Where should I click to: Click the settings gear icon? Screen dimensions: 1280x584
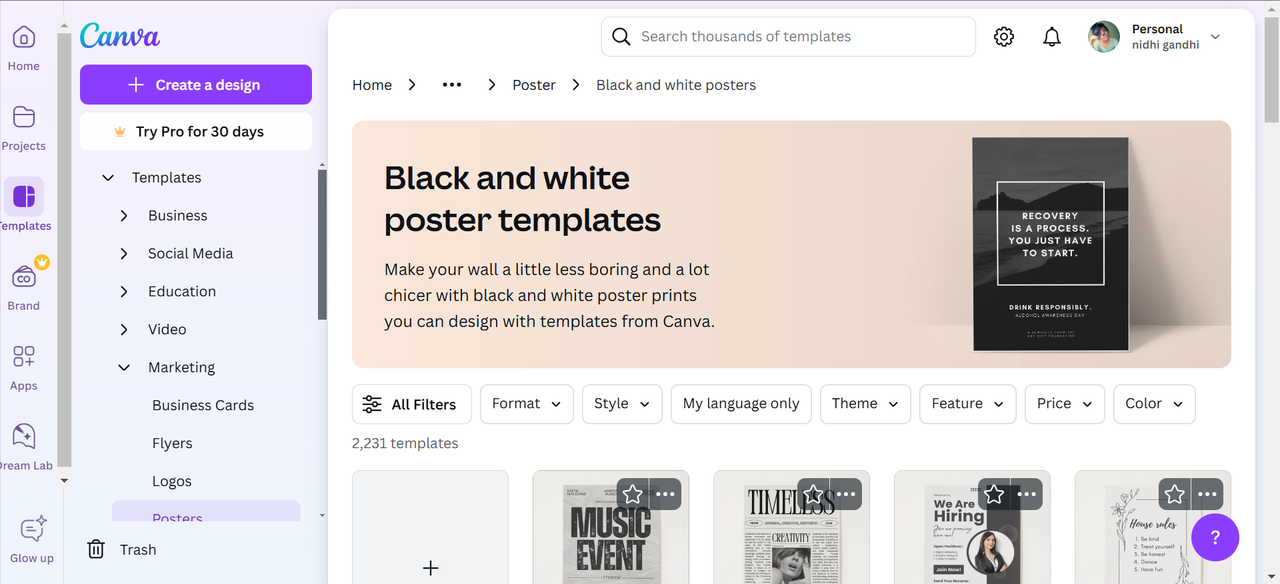click(1004, 37)
